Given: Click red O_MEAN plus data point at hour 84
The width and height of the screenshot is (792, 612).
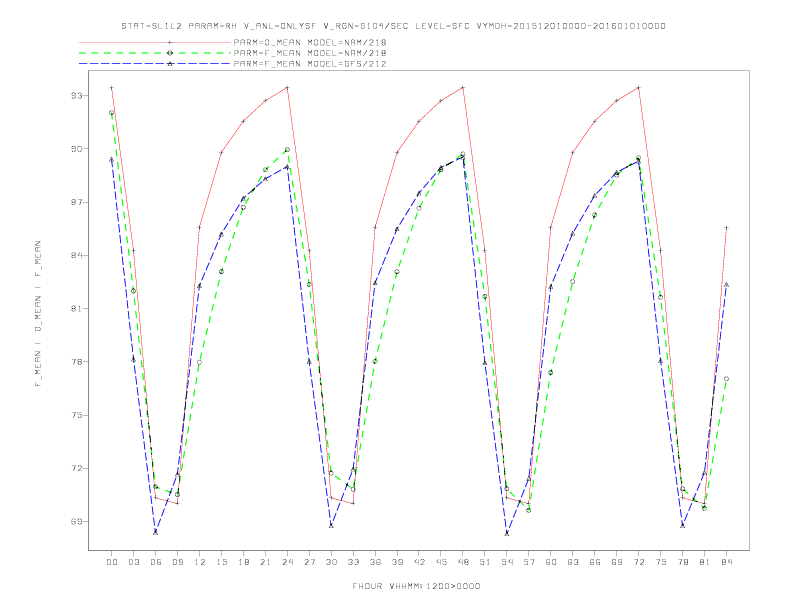Looking at the screenshot, I should pos(726,228).
